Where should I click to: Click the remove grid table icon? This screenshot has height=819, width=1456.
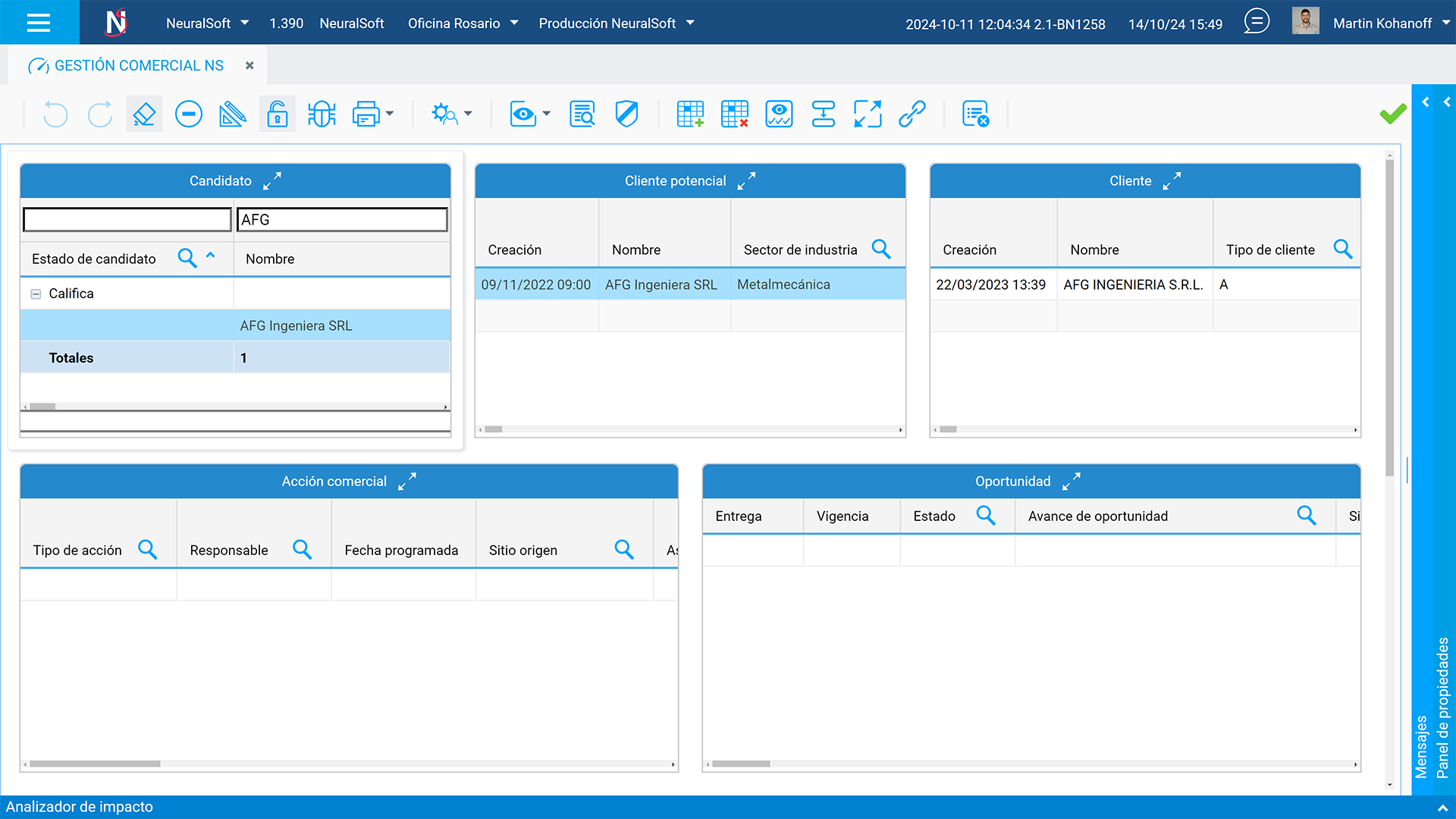pos(734,115)
